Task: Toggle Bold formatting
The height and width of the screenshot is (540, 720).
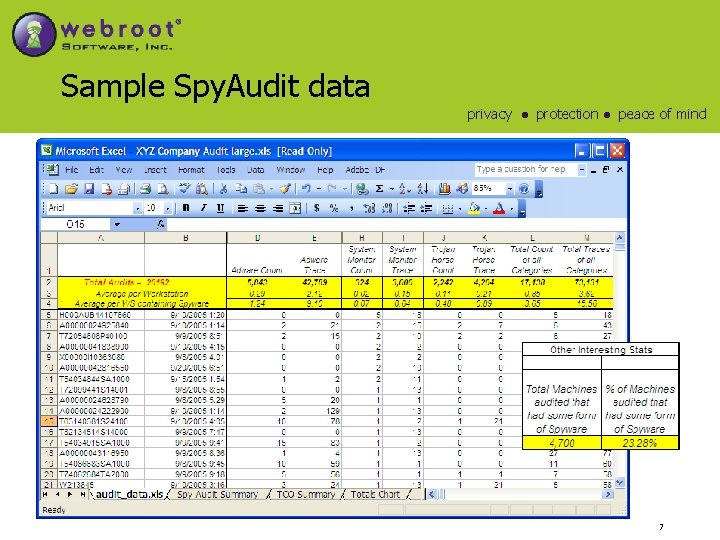Action: tap(186, 208)
